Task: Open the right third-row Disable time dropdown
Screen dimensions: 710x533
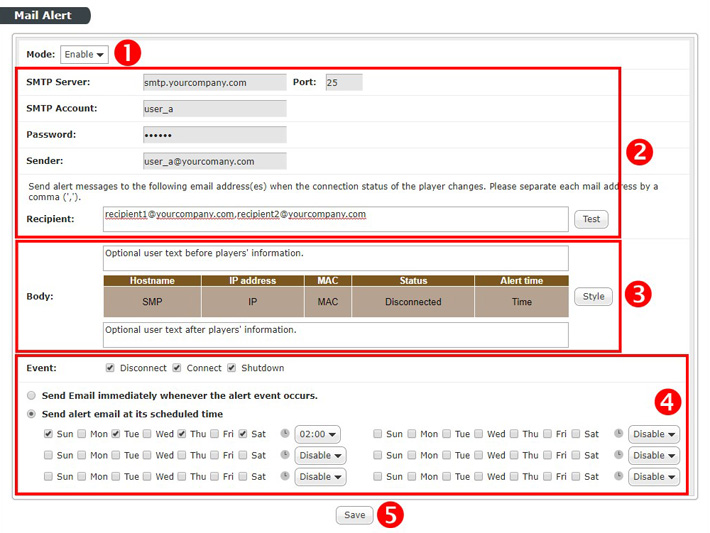Action: [654, 476]
